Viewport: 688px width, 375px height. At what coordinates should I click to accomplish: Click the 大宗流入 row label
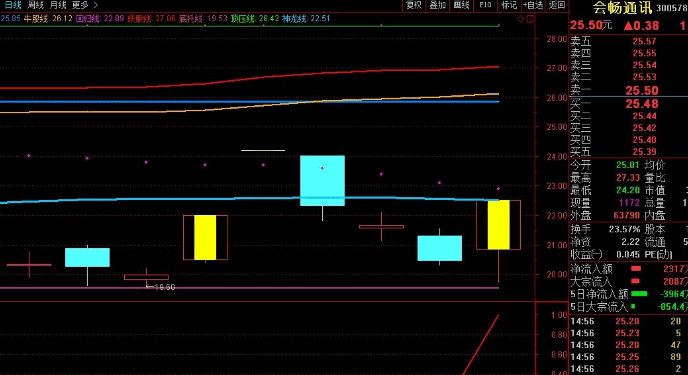pyautogui.click(x=591, y=282)
